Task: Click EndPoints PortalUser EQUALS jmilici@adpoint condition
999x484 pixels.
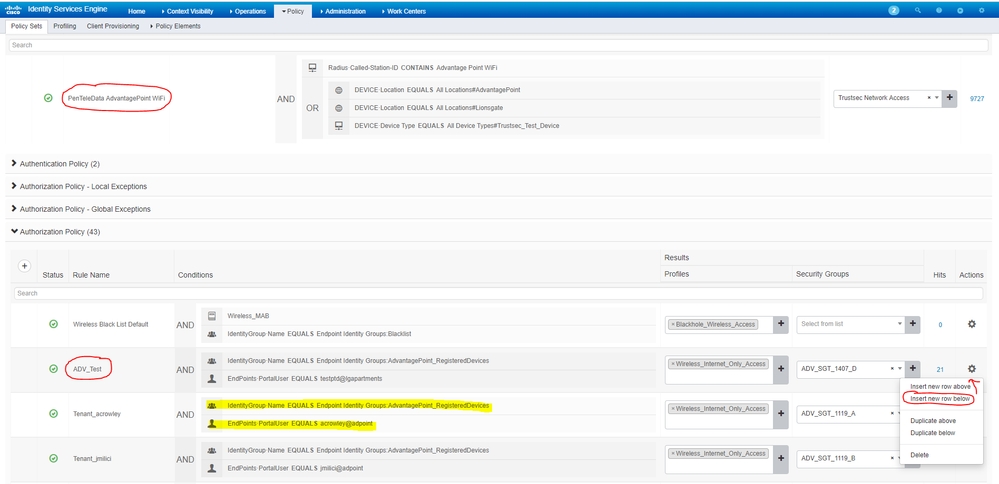Action: tap(294, 467)
